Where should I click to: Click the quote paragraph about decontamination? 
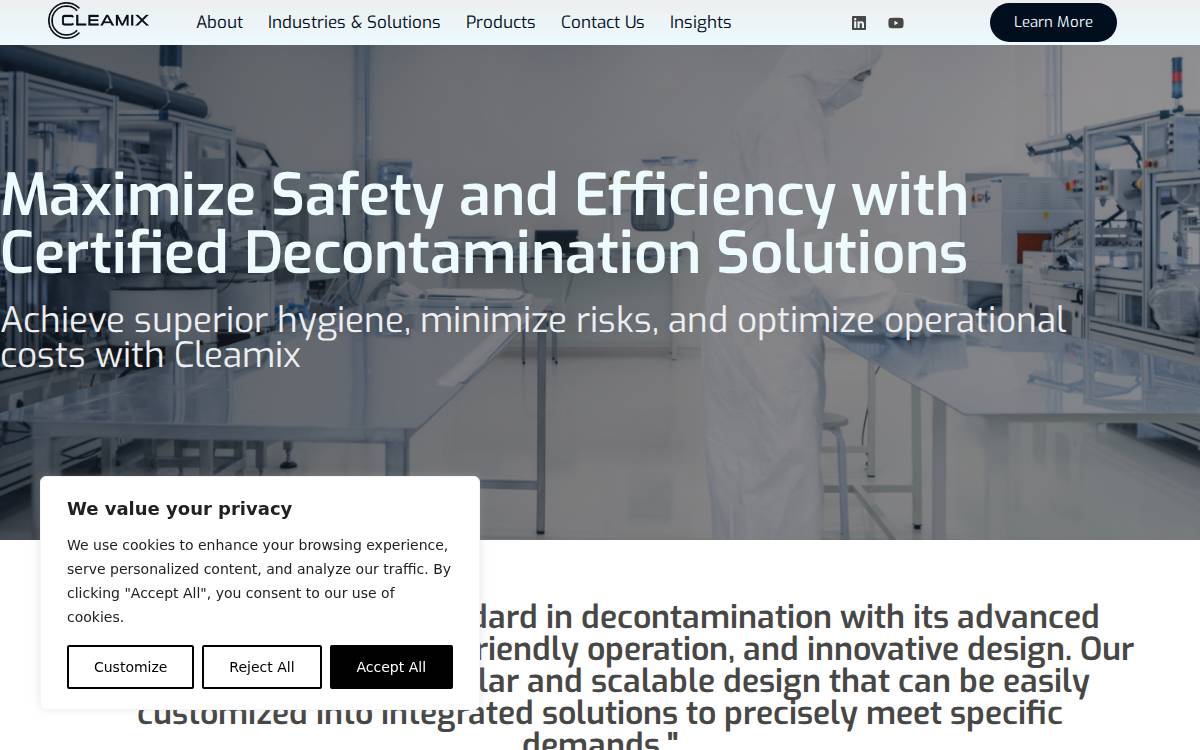(634, 675)
